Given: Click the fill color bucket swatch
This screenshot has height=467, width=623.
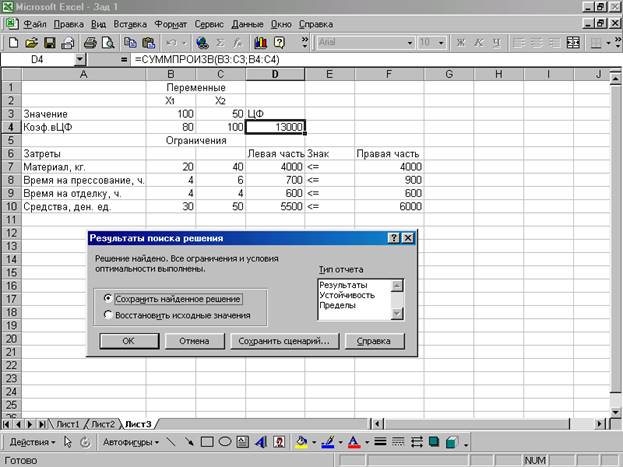Looking at the screenshot, I should [x=300, y=441].
